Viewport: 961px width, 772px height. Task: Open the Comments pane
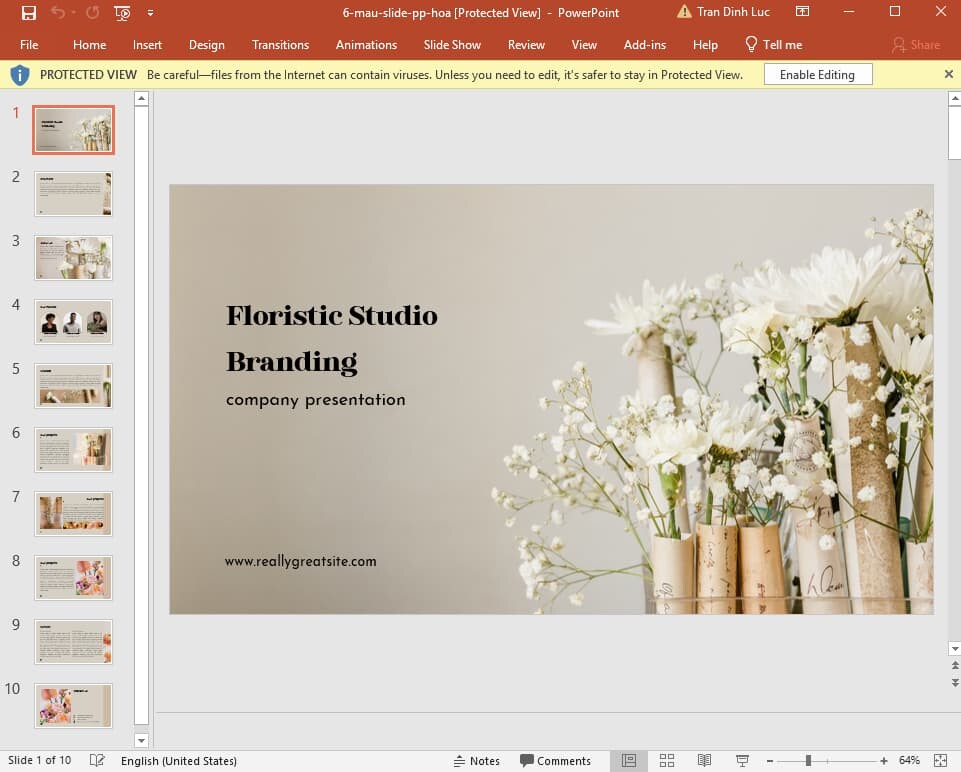coord(556,760)
